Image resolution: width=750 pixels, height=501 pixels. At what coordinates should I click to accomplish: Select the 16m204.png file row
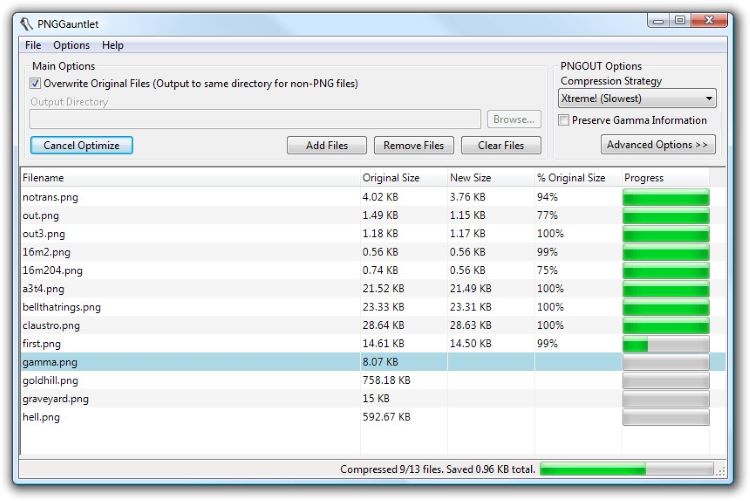pyautogui.click(x=373, y=270)
